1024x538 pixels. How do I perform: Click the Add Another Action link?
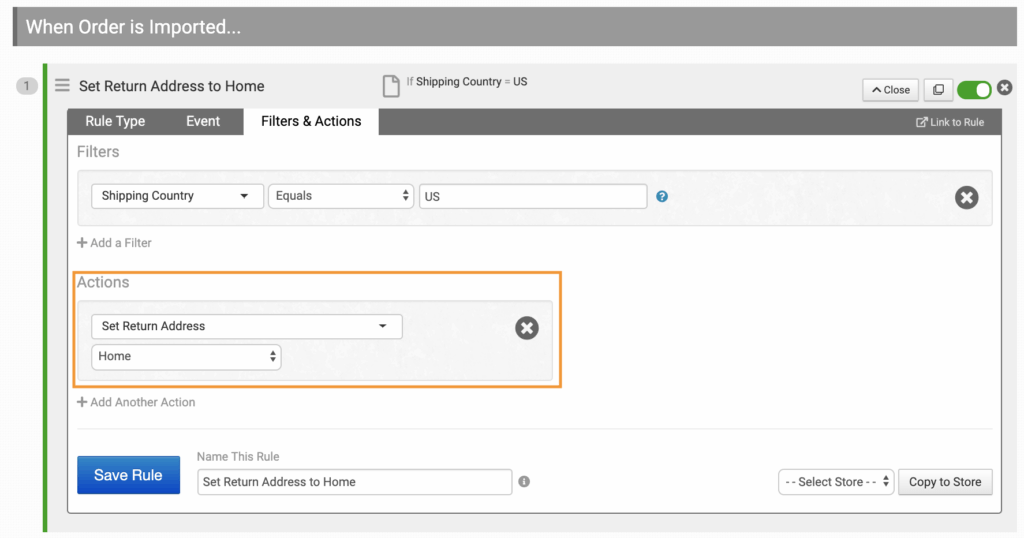click(x=137, y=402)
